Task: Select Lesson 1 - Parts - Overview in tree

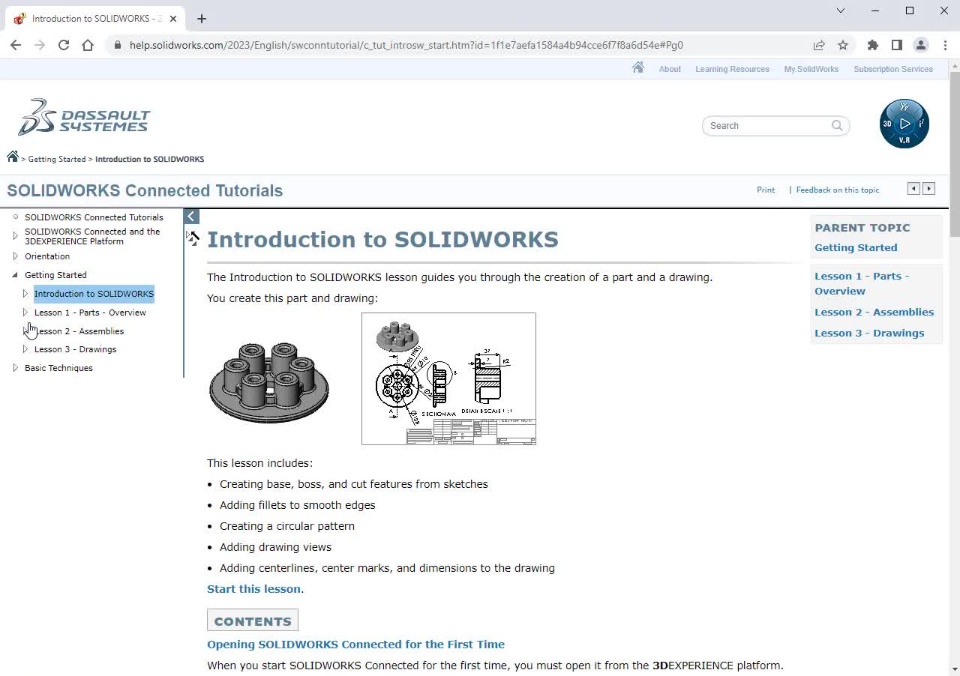Action: point(90,312)
